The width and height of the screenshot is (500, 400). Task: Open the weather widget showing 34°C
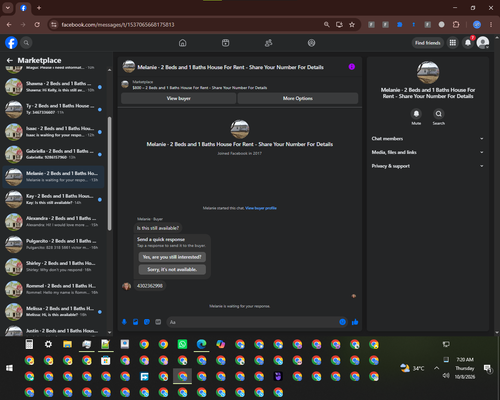tap(412, 368)
